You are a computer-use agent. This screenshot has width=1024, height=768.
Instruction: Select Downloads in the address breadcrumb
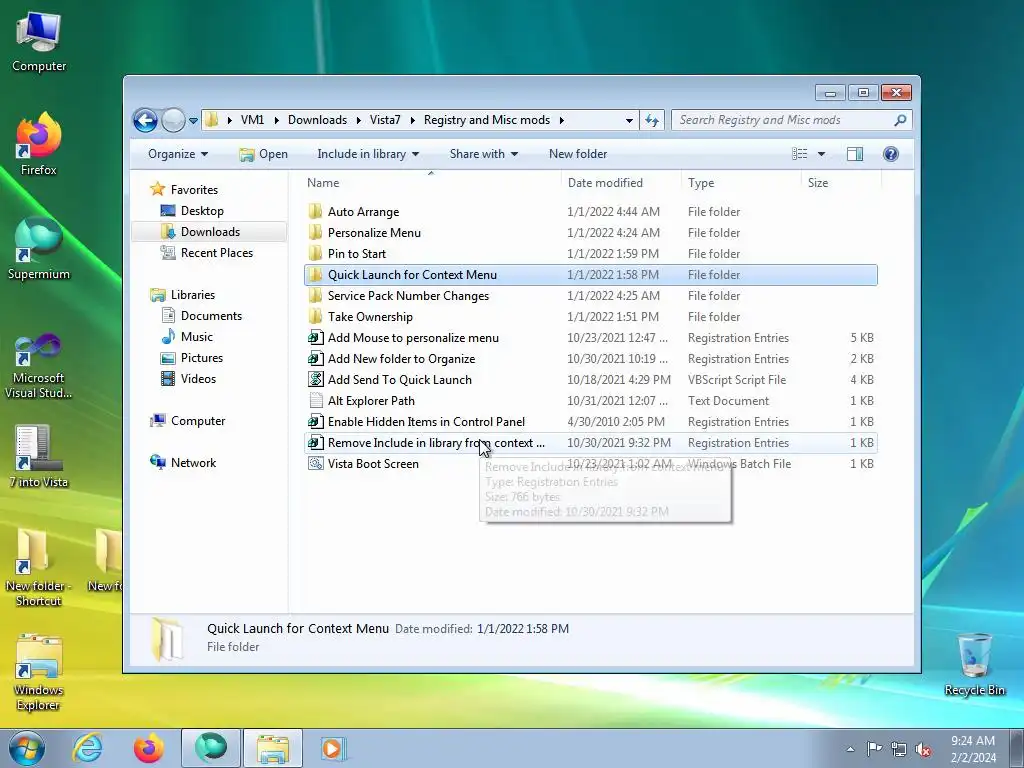pyautogui.click(x=317, y=120)
